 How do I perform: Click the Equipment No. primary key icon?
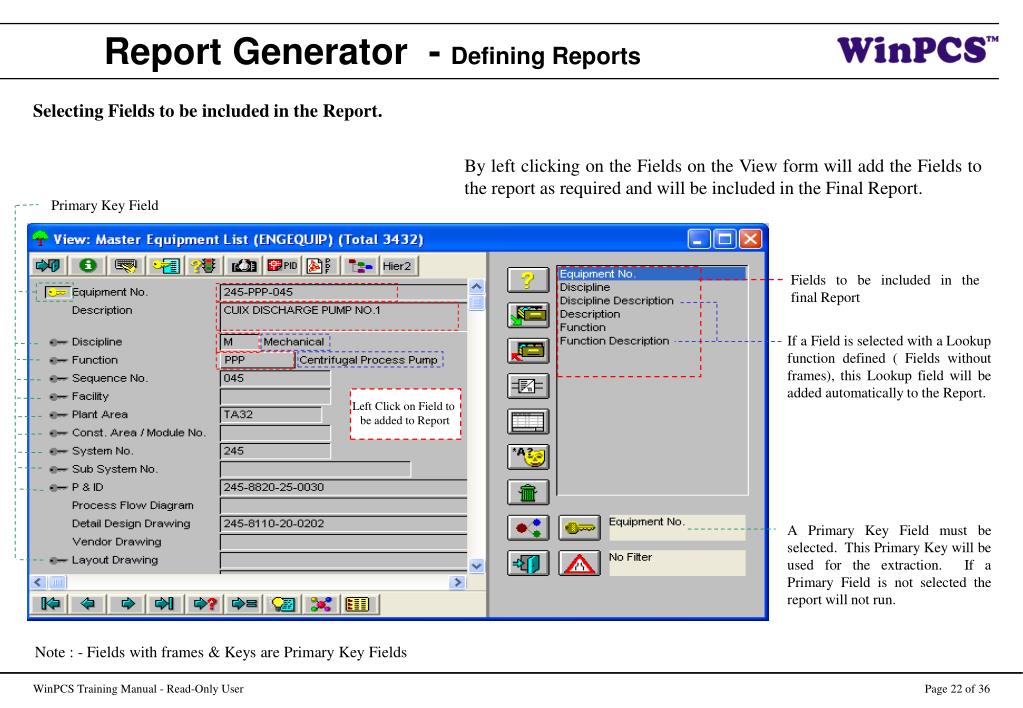[57, 292]
